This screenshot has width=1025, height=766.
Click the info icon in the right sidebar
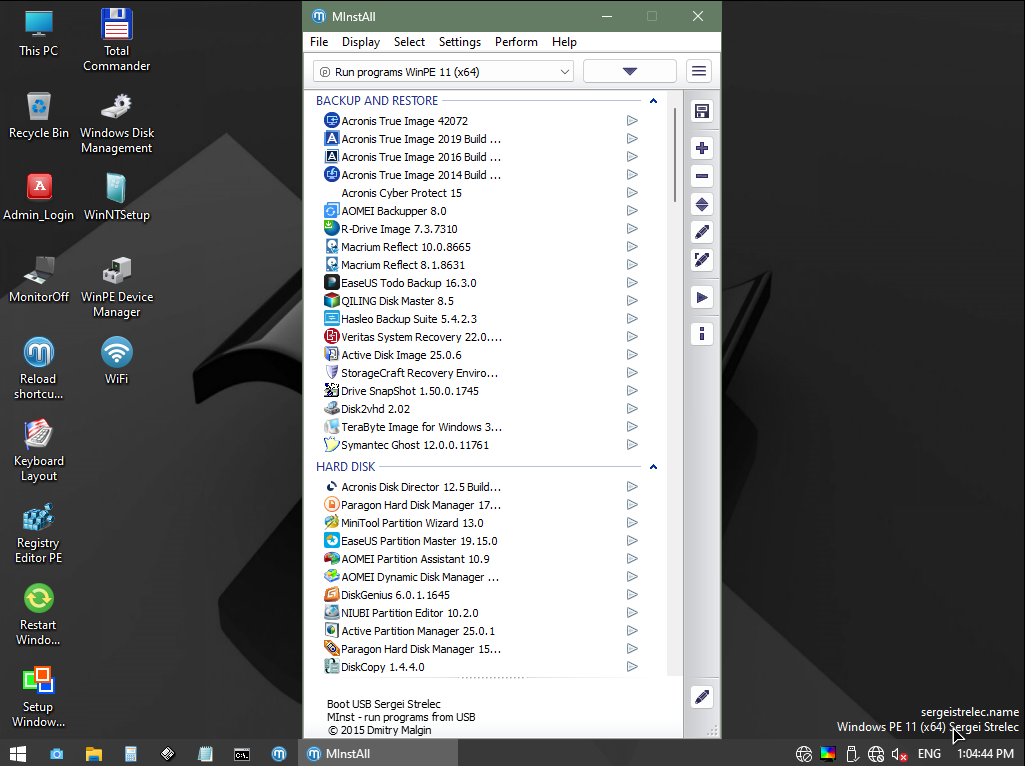point(702,334)
